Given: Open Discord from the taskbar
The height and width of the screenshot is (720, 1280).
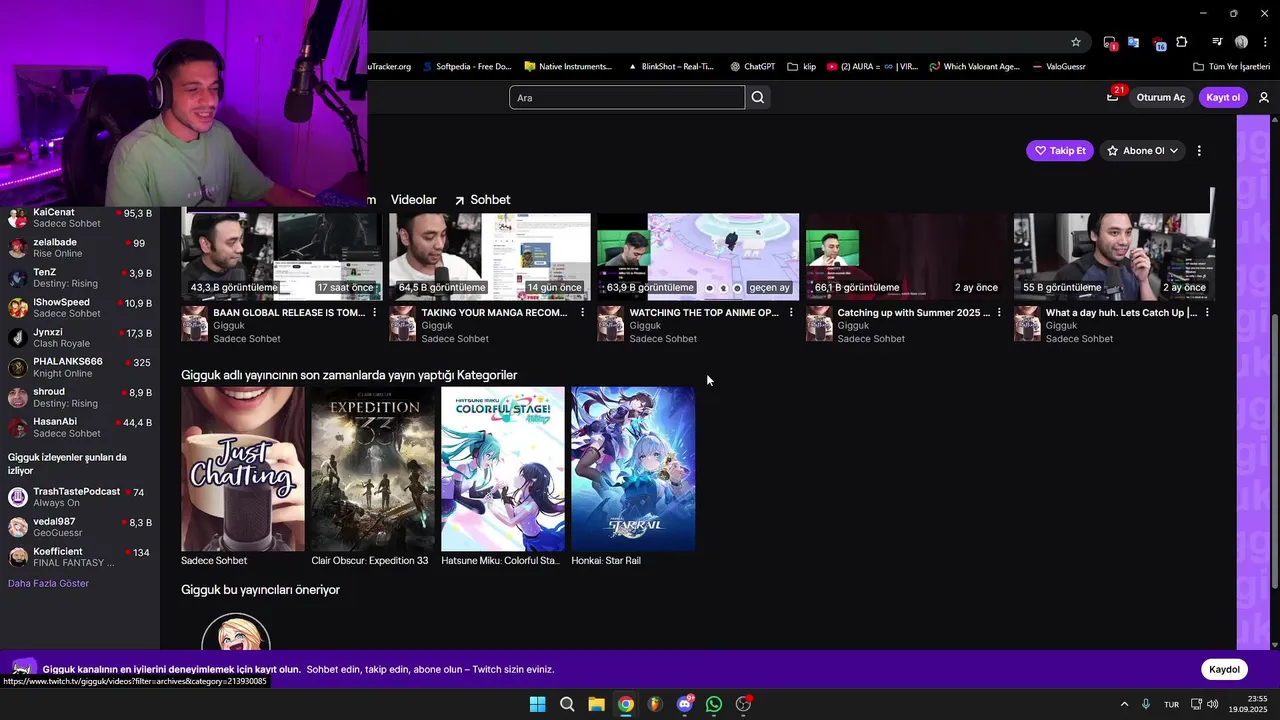Looking at the screenshot, I should coord(685,704).
